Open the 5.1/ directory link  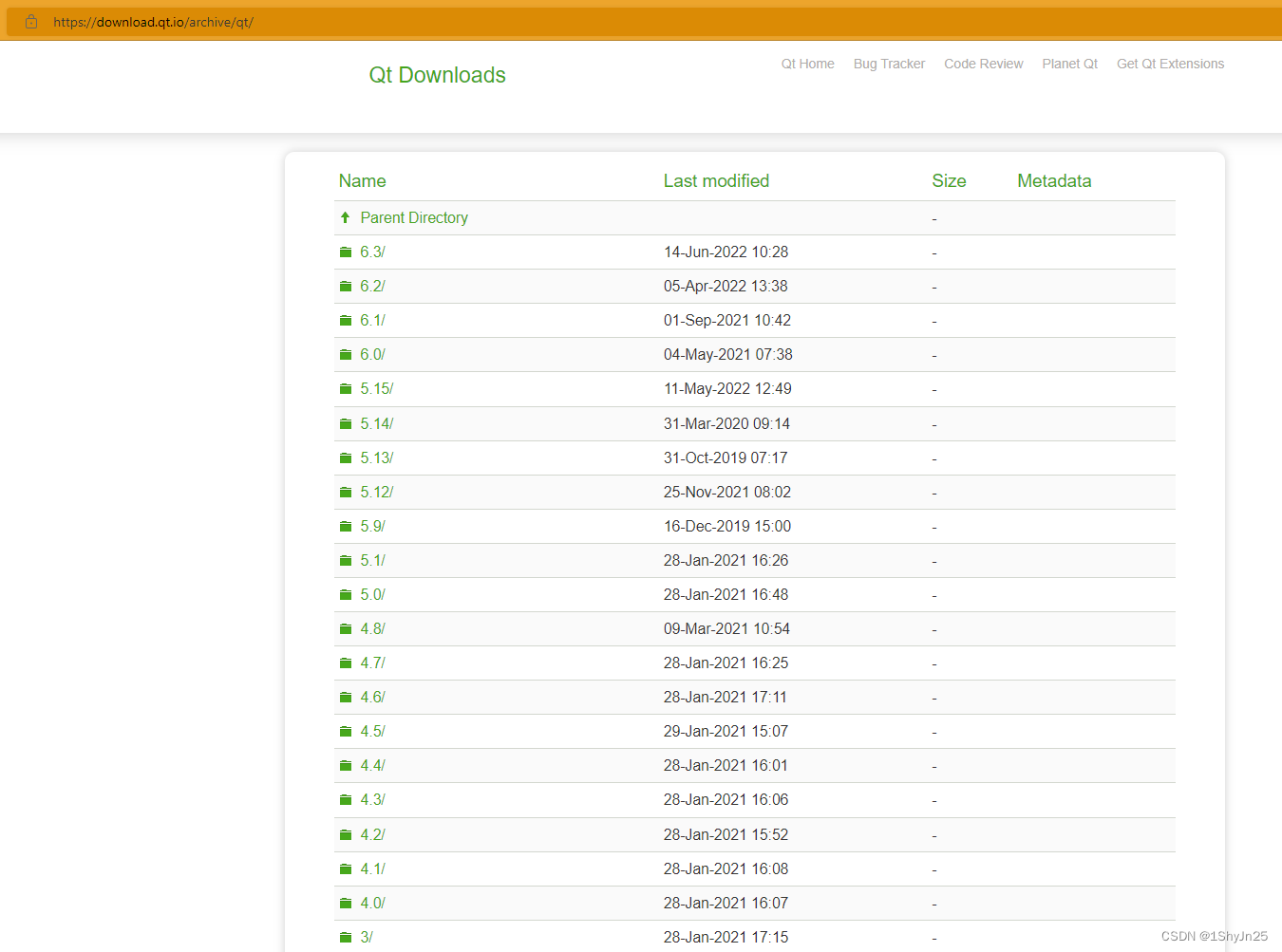click(372, 560)
